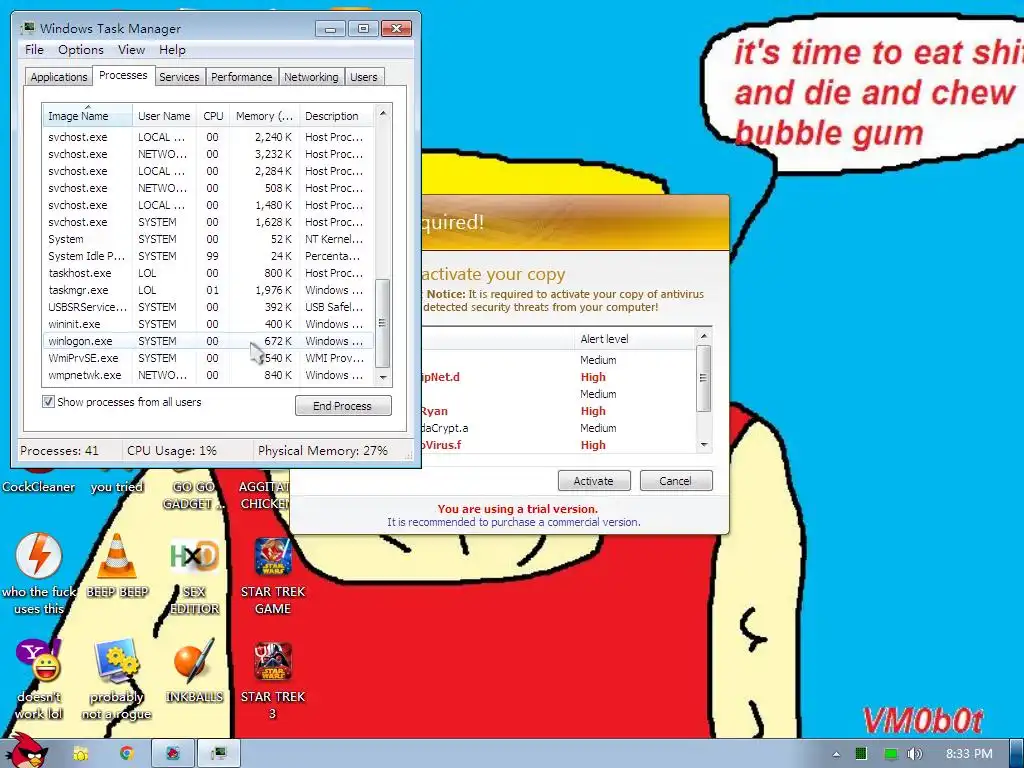Click up arrow in antivirus threat list
This screenshot has width=1024, height=768.
703,336
